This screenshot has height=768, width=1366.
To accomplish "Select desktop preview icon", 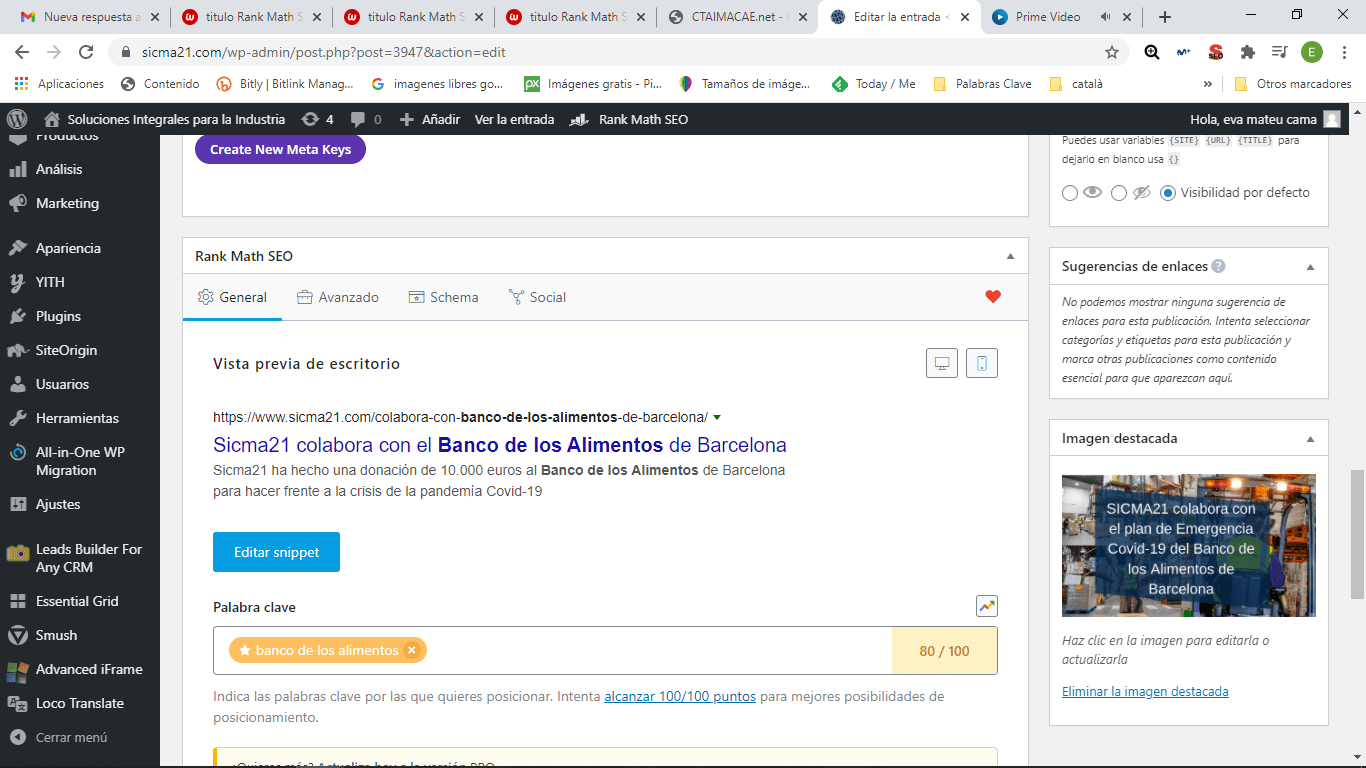I will [942, 364].
